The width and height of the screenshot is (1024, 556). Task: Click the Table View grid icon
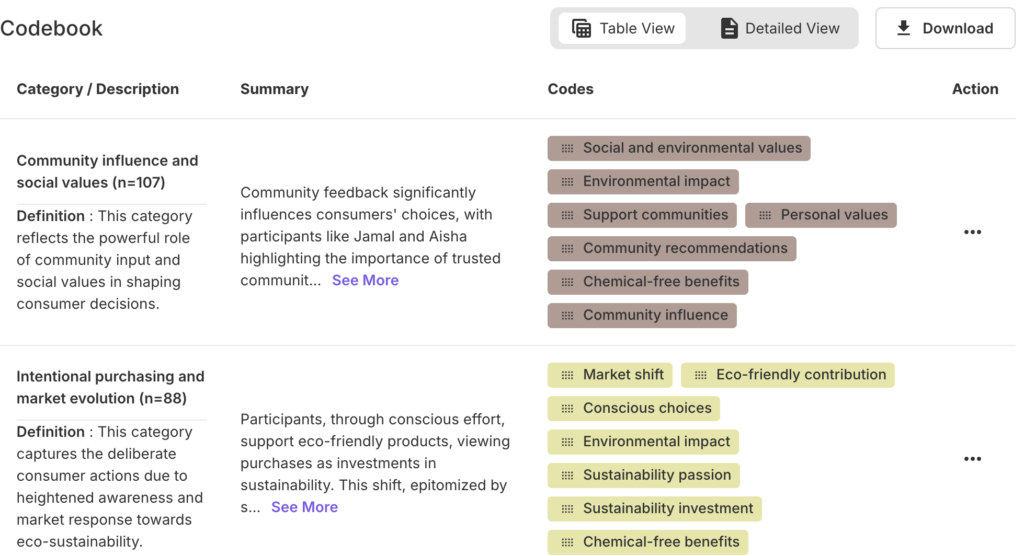581,28
